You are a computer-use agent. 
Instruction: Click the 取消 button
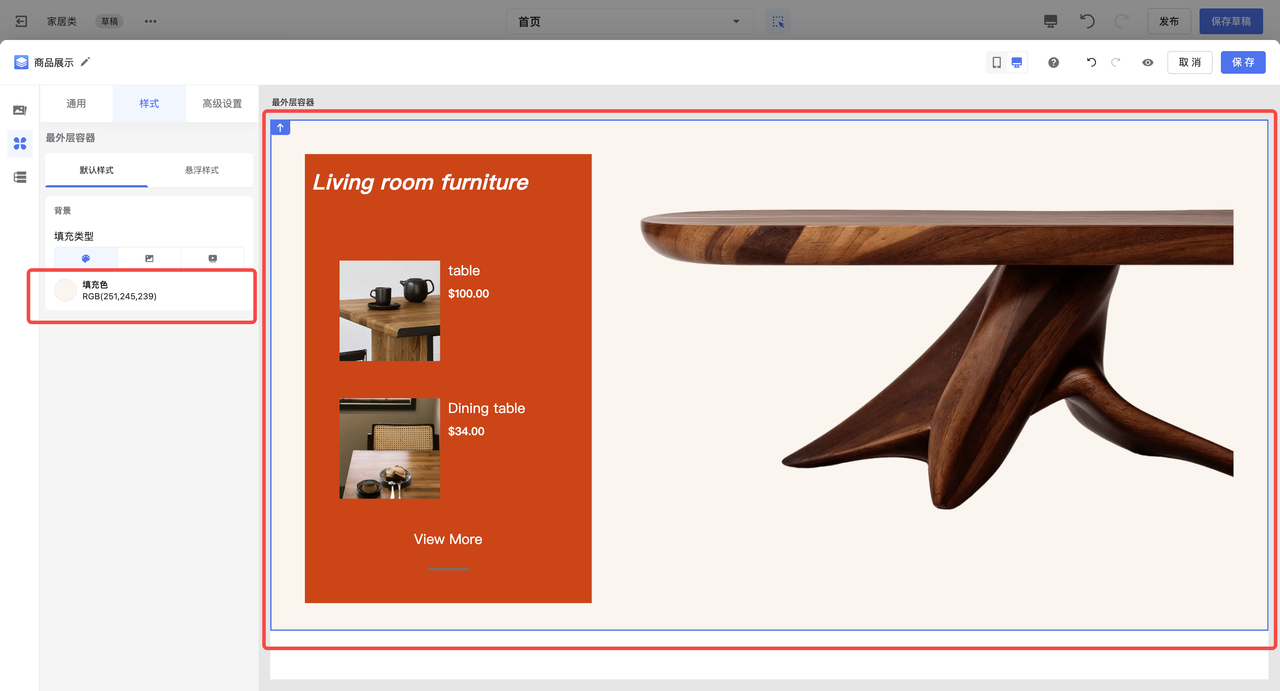pyautogui.click(x=1189, y=62)
